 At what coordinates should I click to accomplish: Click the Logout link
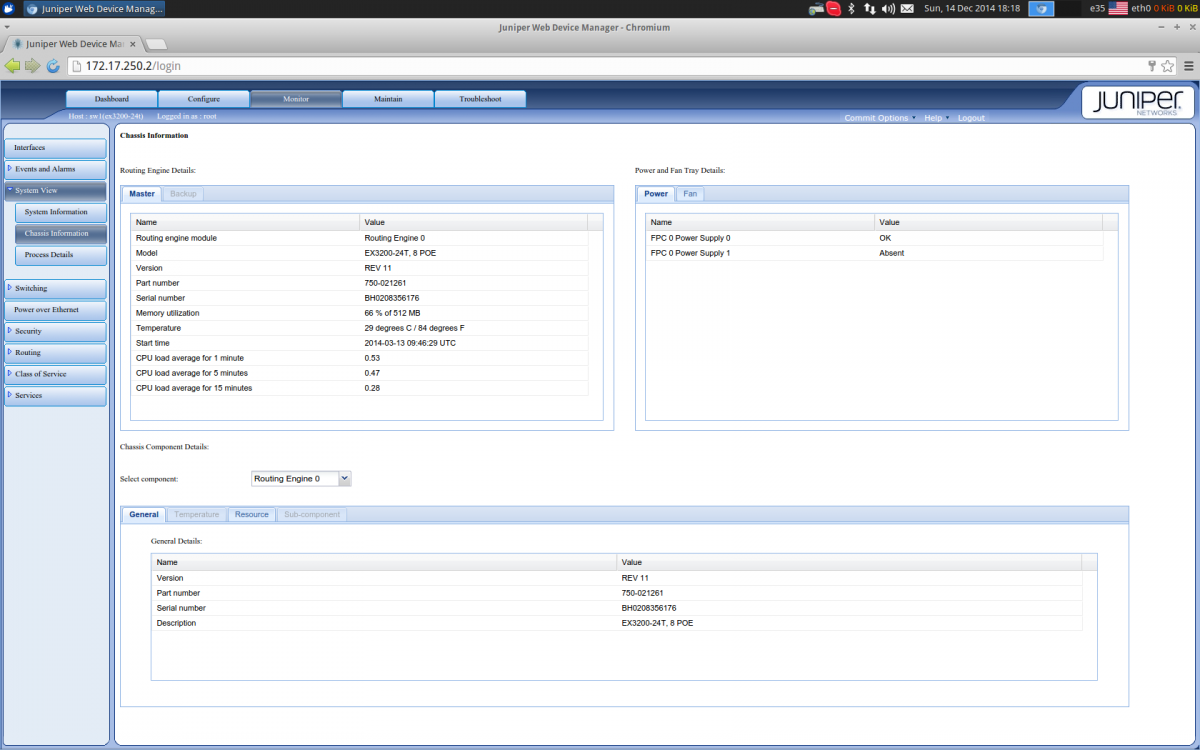pos(971,118)
